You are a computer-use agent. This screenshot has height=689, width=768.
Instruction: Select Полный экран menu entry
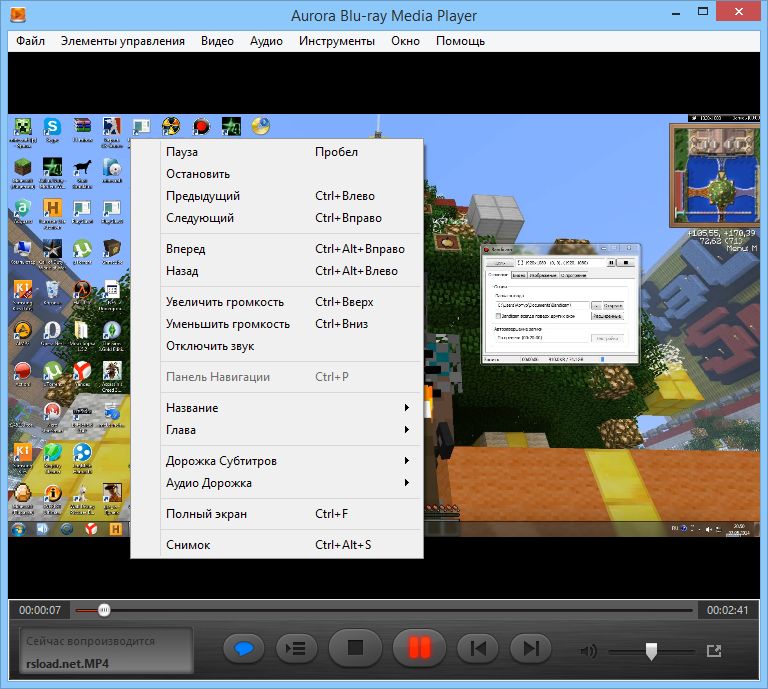[x=277, y=514]
